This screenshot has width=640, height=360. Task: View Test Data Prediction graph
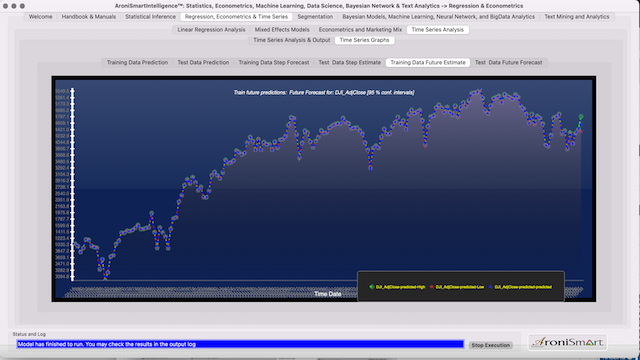[x=203, y=62]
